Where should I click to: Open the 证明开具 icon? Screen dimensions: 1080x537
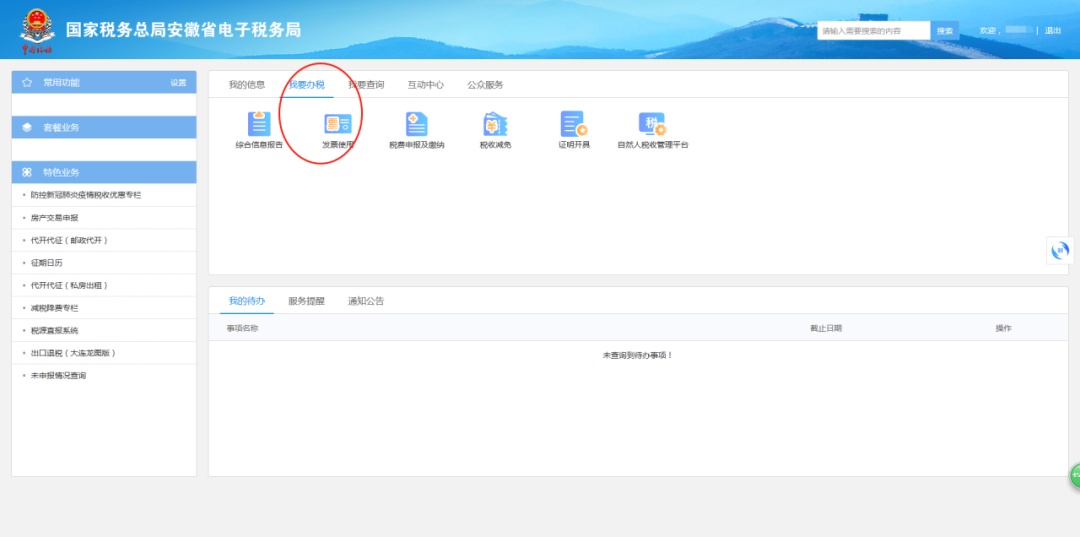[573, 124]
